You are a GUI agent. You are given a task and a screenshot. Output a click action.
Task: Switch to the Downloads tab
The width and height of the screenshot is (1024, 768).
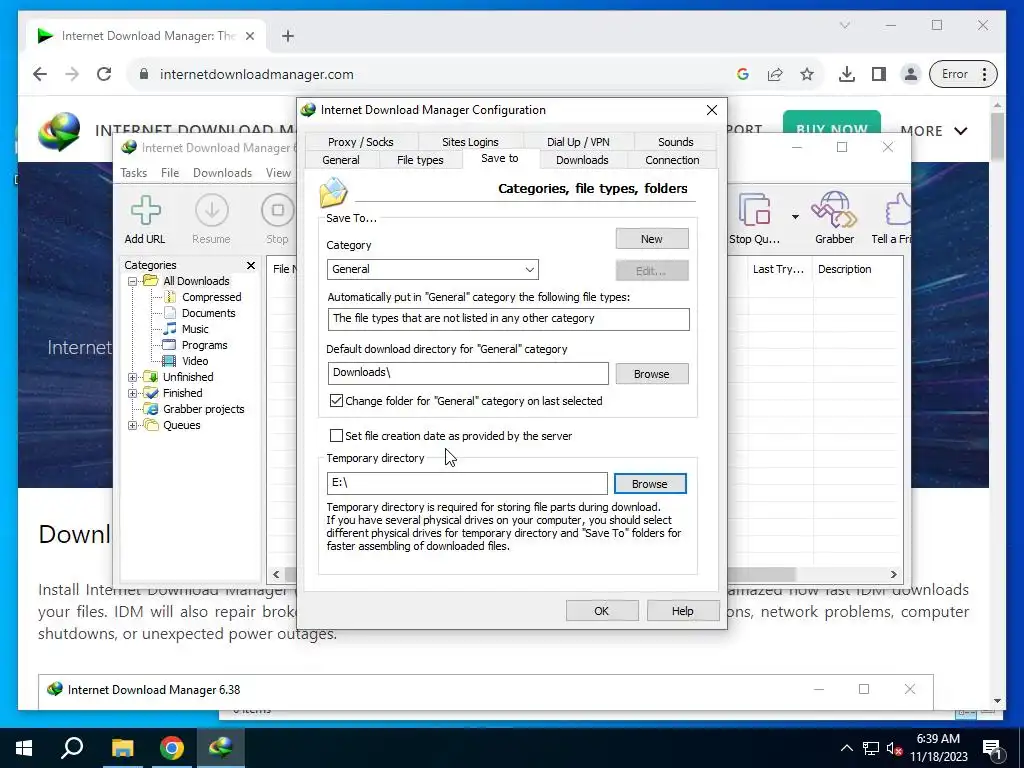[582, 160]
